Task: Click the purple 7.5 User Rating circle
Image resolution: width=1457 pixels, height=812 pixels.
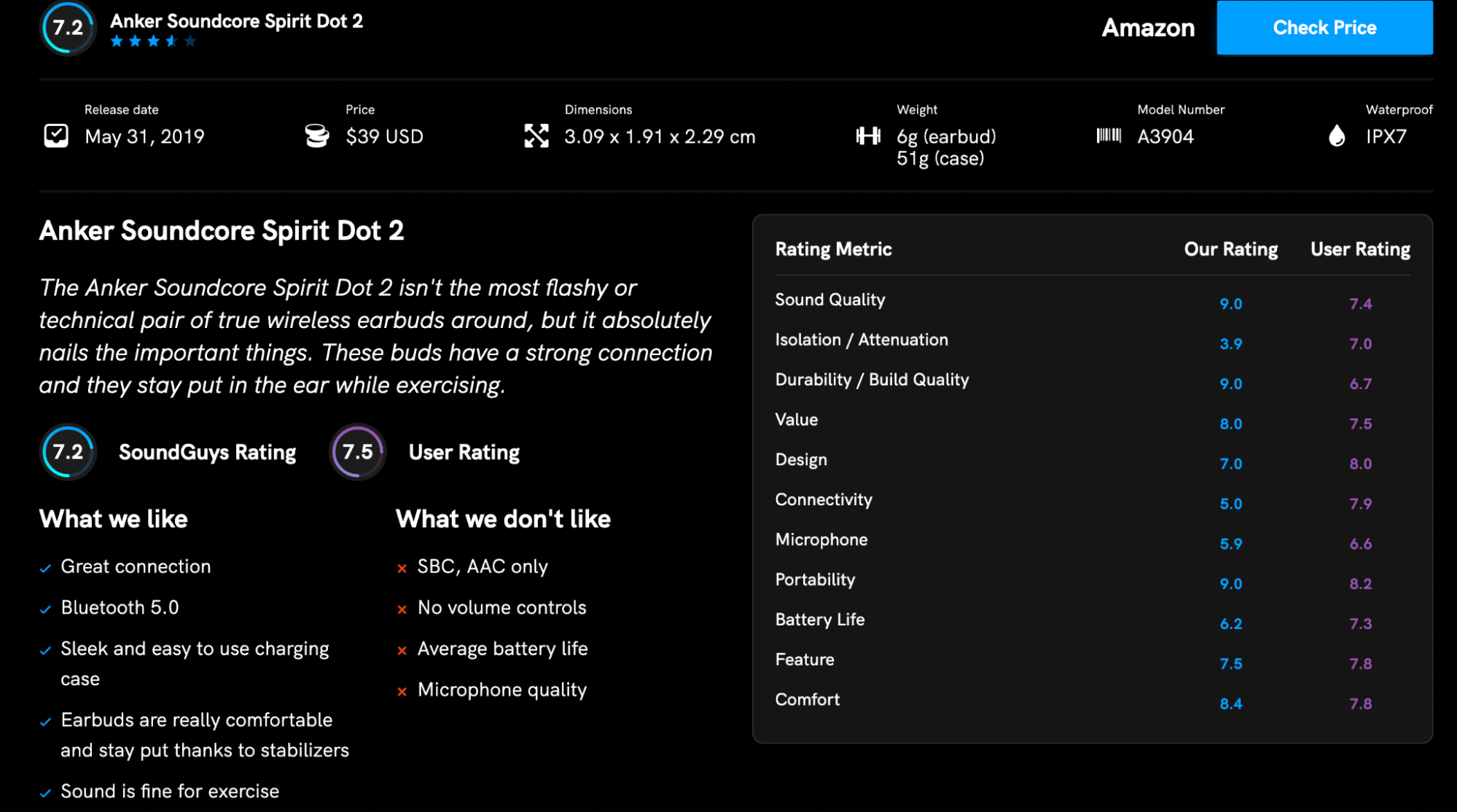Action: pos(357,452)
